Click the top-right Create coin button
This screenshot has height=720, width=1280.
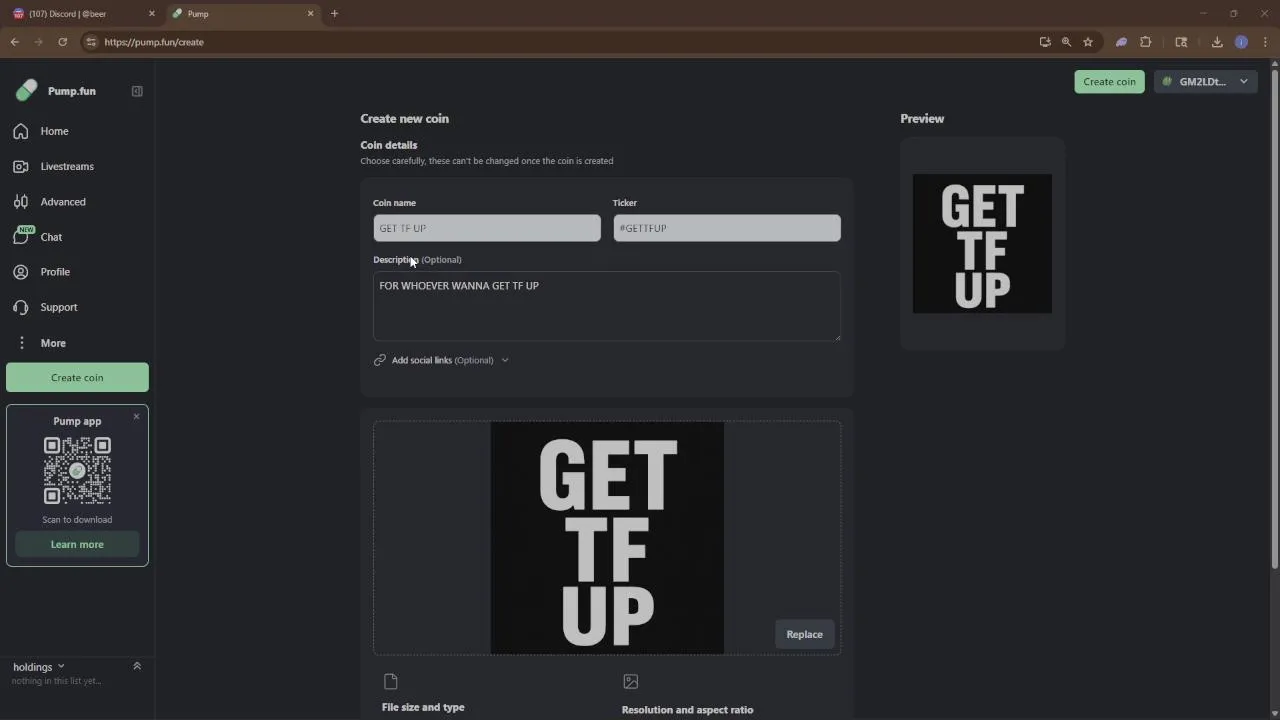coord(1109,82)
